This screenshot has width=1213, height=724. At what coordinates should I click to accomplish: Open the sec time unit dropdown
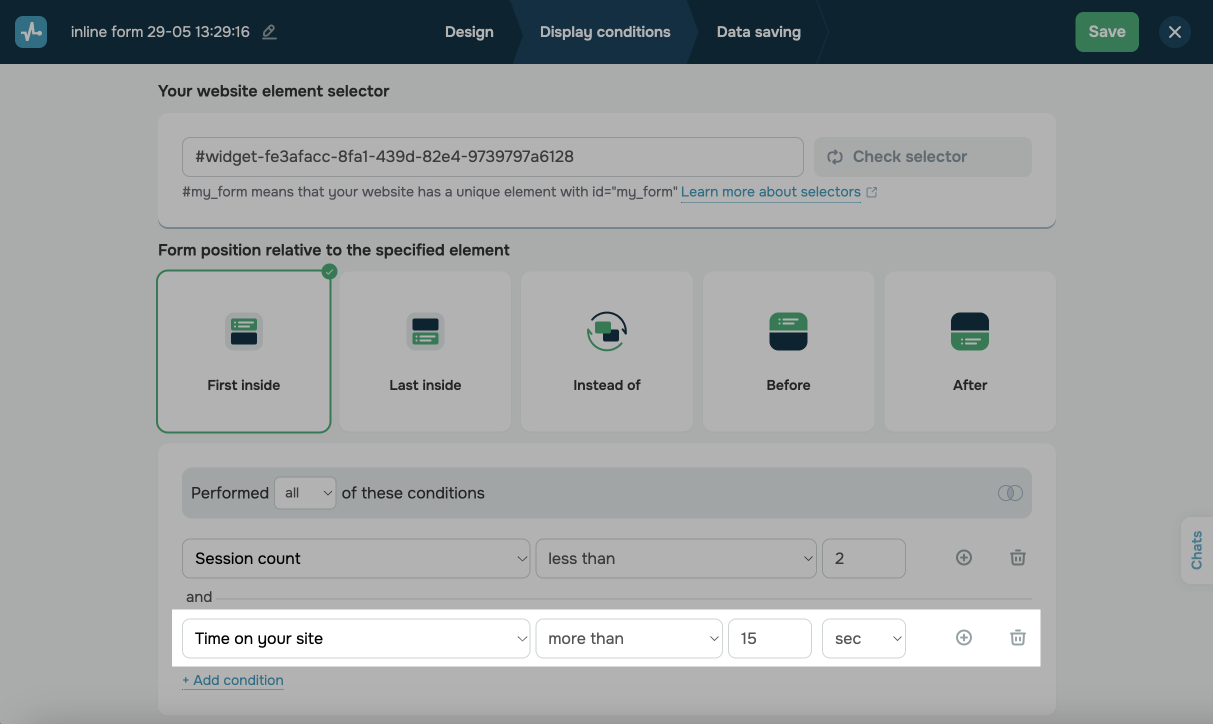coord(863,638)
